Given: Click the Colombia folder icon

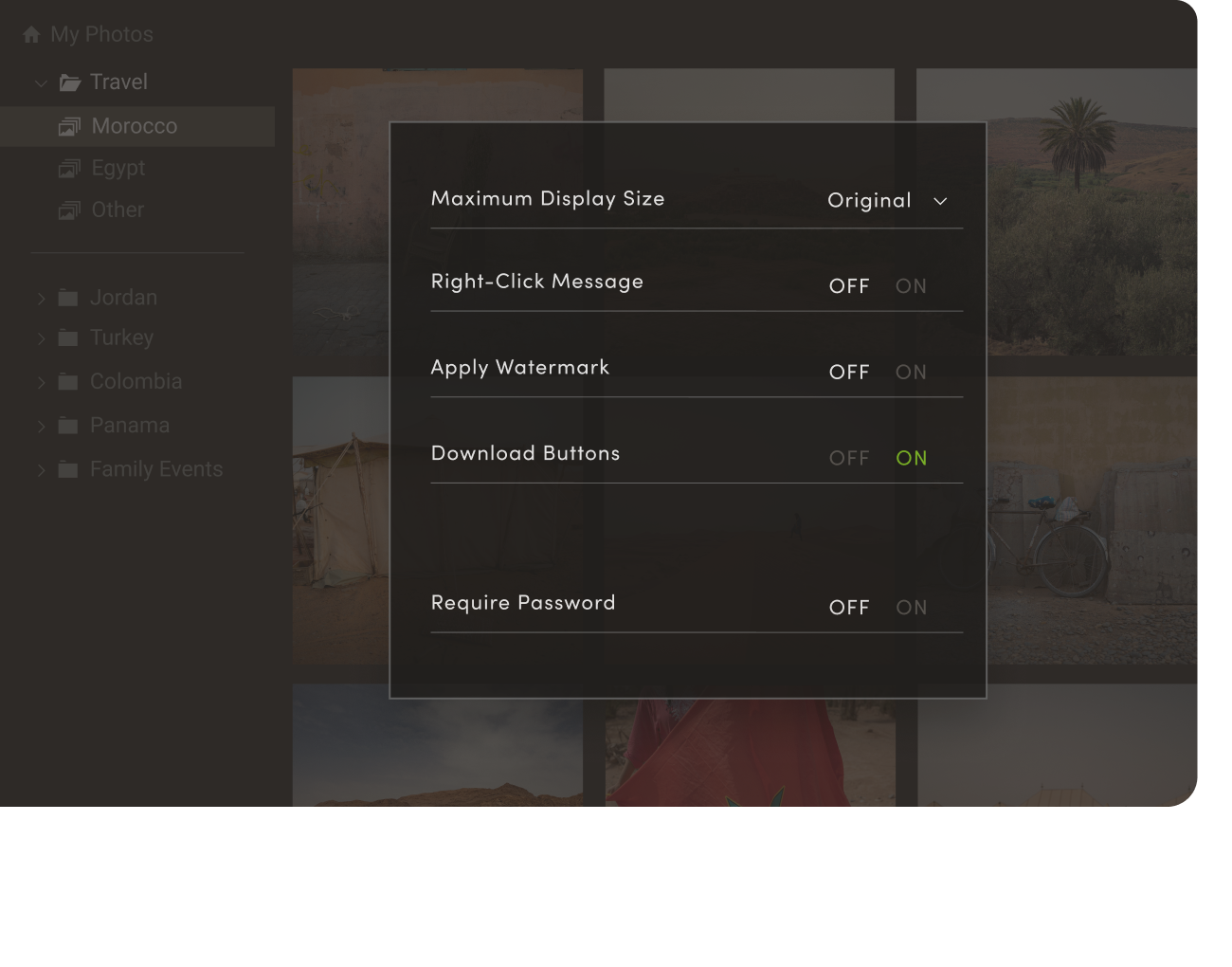Looking at the screenshot, I should click(67, 382).
